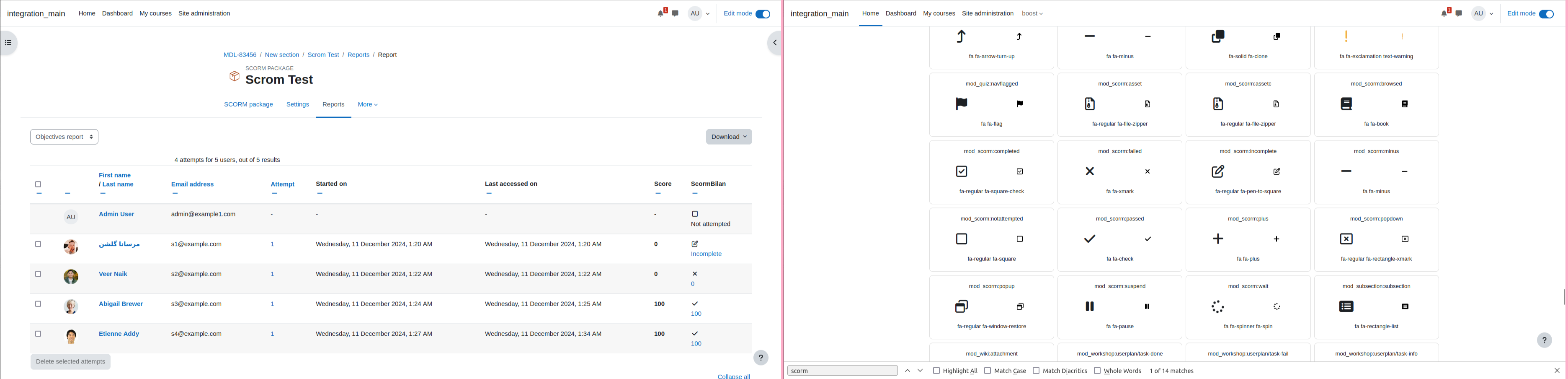This screenshot has width=1568, height=379.
Task: Select the checkbox for Abigail Brewer's attempt
Action: coord(39,304)
